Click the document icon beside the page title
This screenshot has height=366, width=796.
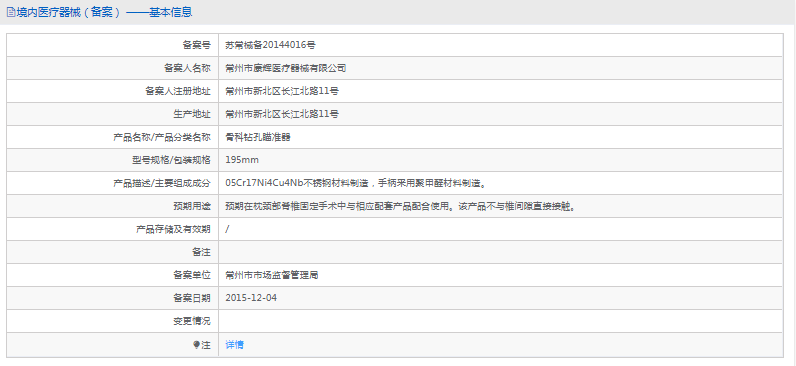(x=11, y=12)
